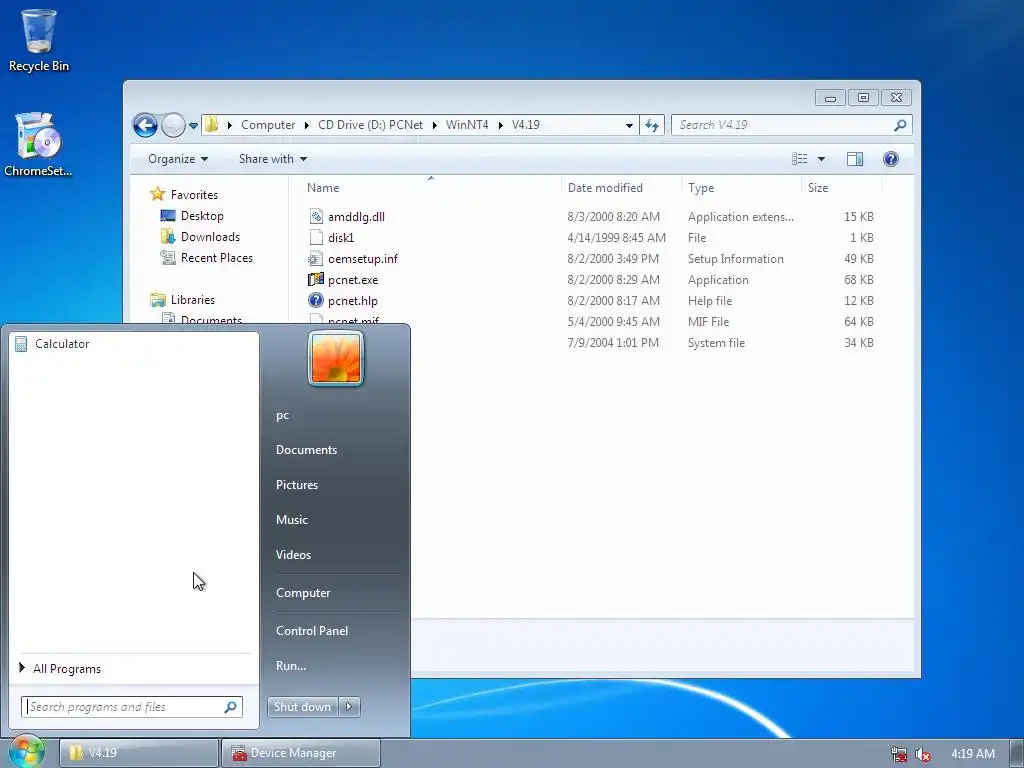Select the pcnet.hlp help file icon
The image size is (1024, 768).
pyautogui.click(x=316, y=300)
